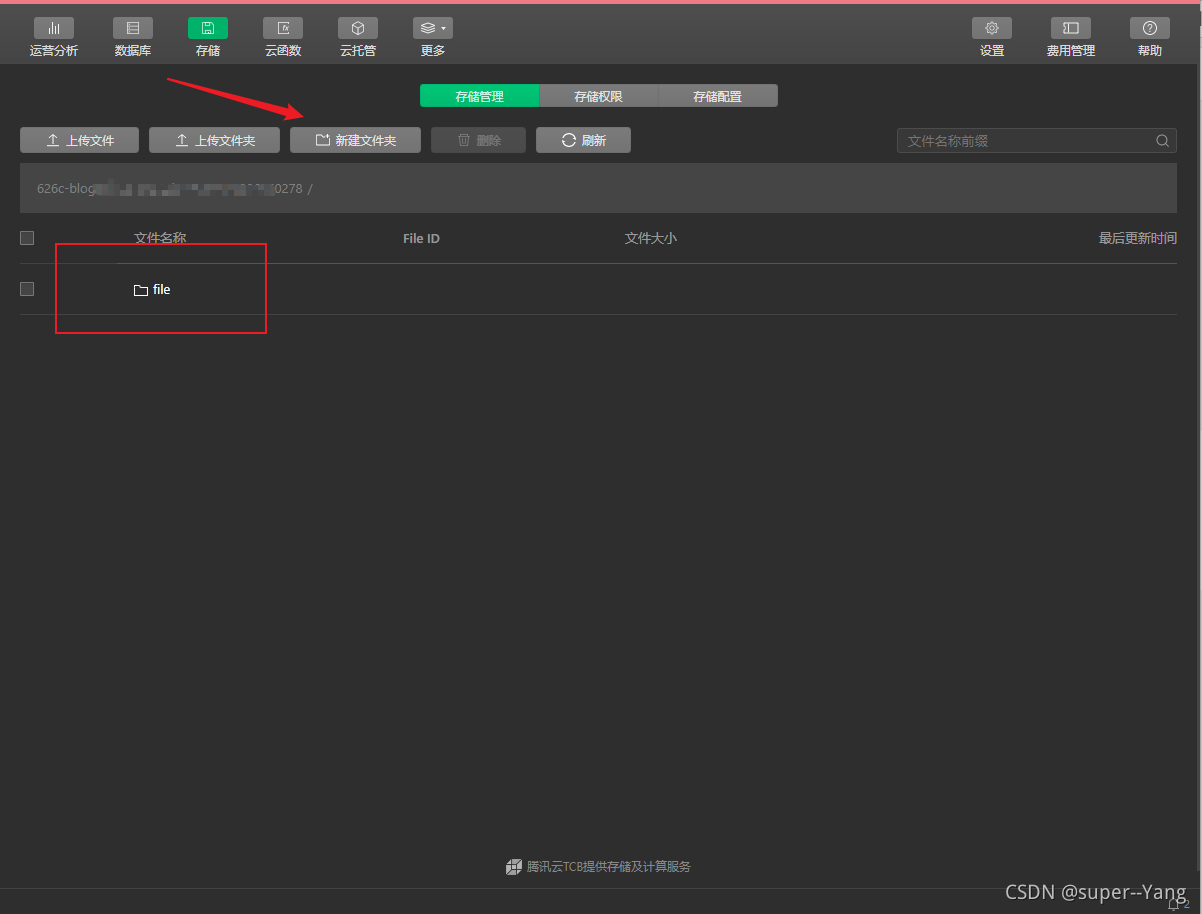Click the folder icon beside file
The width and height of the screenshot is (1202, 914).
point(141,290)
